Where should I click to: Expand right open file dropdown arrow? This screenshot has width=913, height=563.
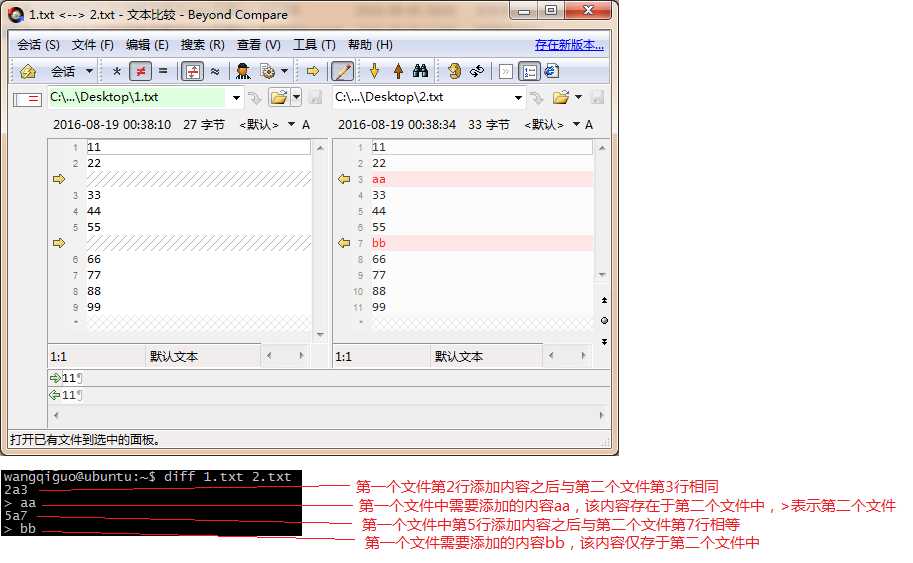coord(578,97)
